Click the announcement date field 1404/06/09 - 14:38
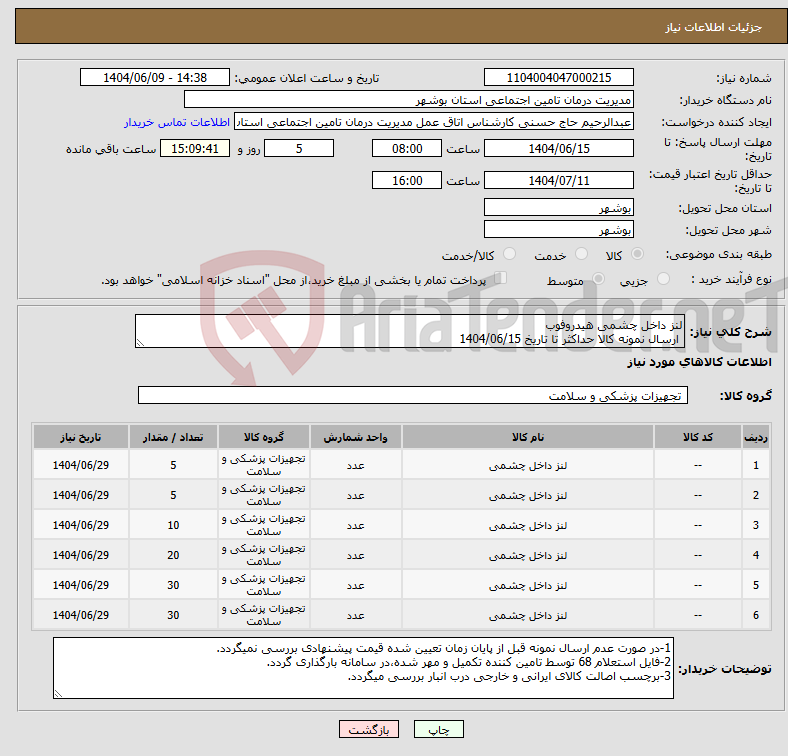788x756 pixels. click(155, 77)
